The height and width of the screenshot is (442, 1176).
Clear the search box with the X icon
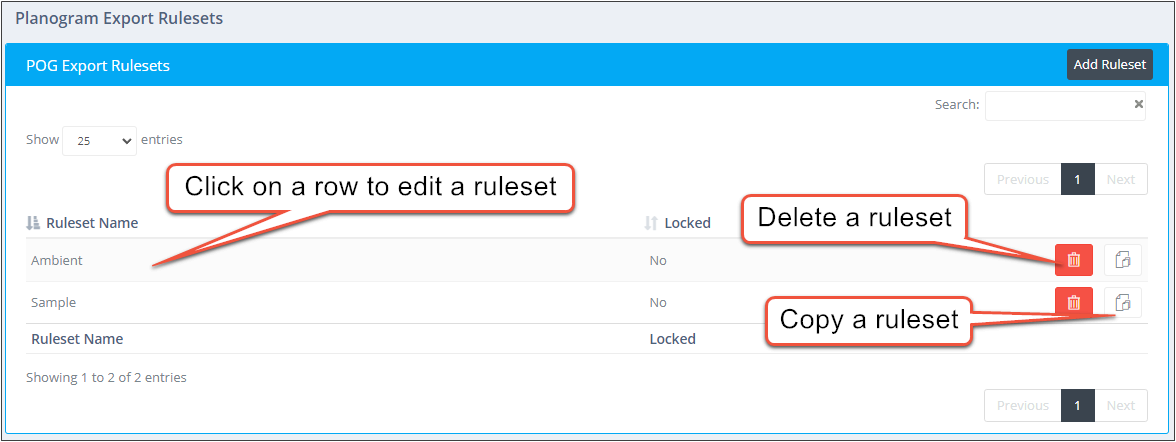click(x=1138, y=104)
